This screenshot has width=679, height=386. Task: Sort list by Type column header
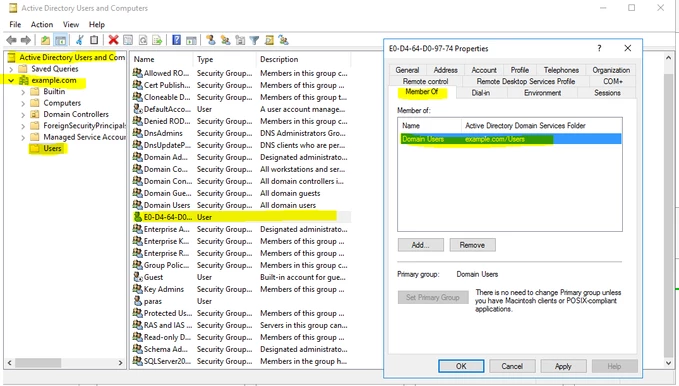coord(224,59)
